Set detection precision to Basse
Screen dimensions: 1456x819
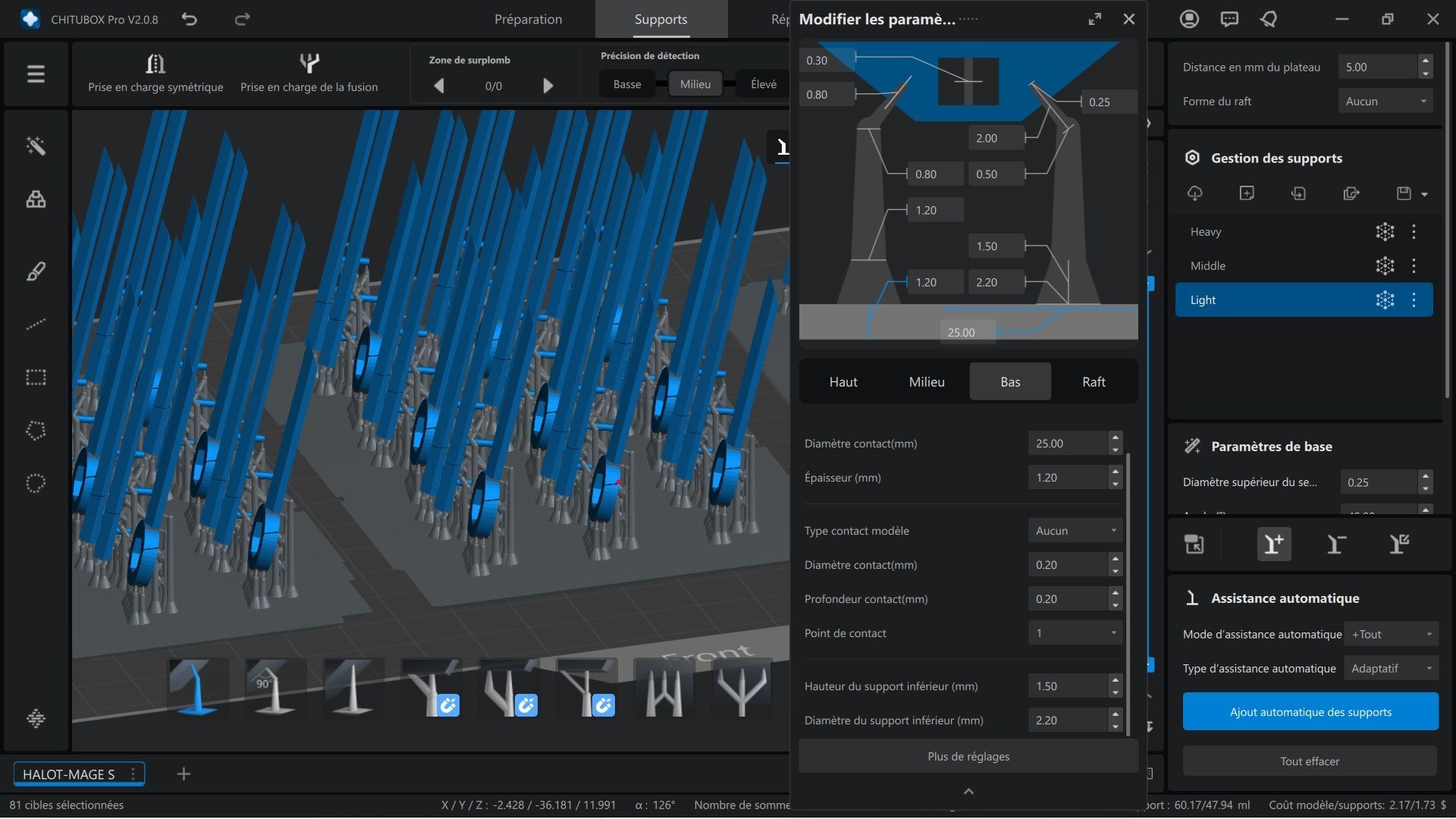pyautogui.click(x=626, y=84)
